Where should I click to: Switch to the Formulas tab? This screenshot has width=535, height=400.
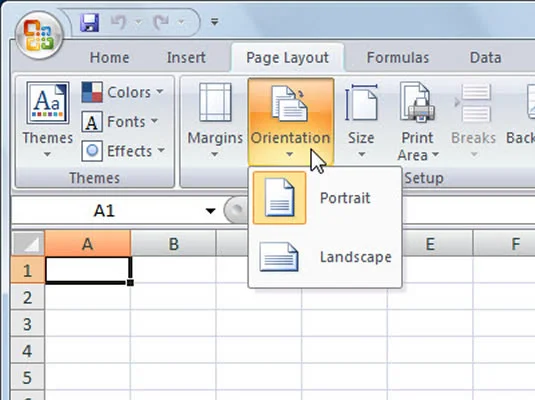pyautogui.click(x=398, y=58)
